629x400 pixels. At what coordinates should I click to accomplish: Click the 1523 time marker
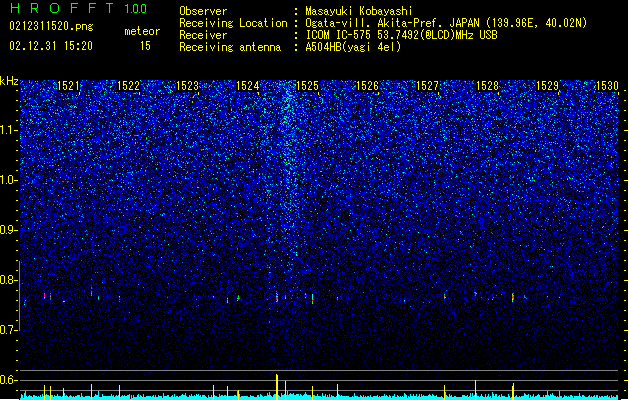coord(188,86)
